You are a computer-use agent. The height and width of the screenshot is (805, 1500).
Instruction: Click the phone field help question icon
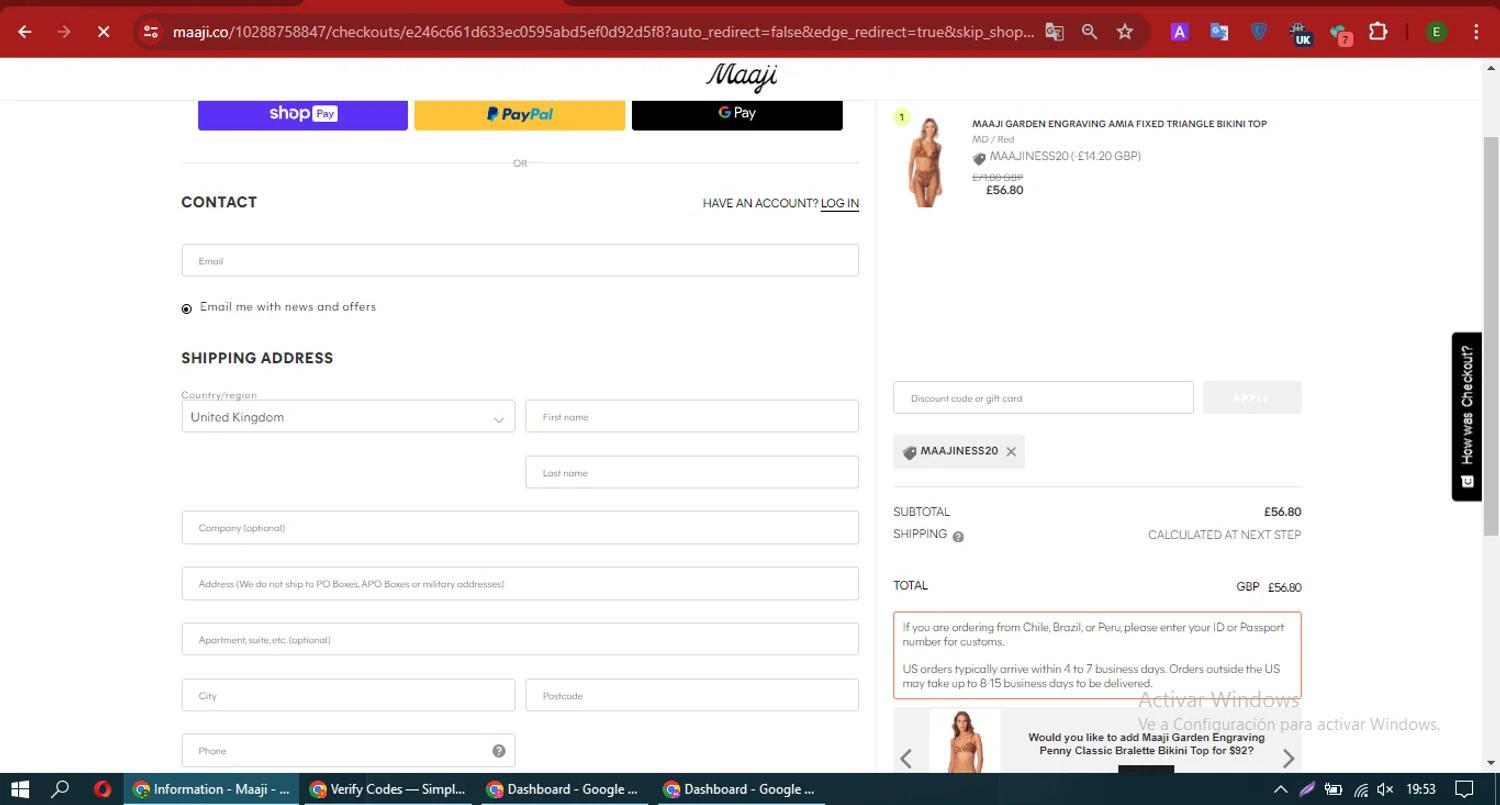coord(498,751)
